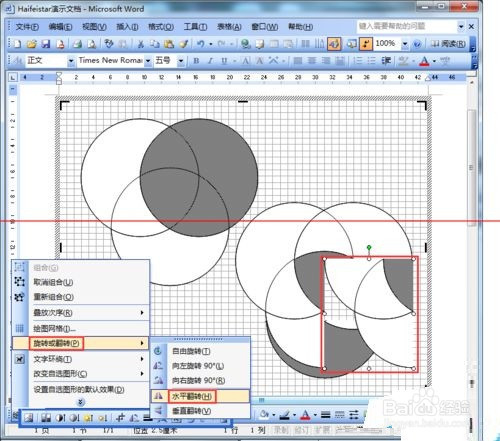Click the Open file icon
This screenshot has width=500, height=441.
click(31, 44)
